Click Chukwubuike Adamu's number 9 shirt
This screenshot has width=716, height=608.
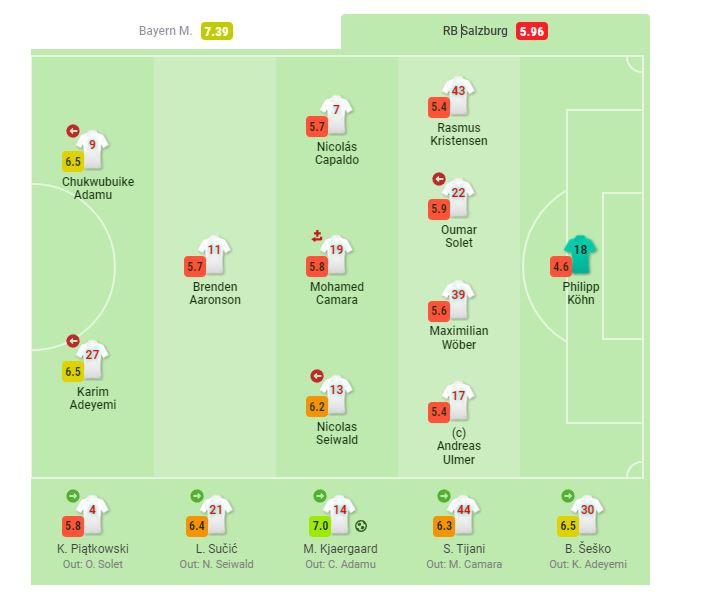pyautogui.click(x=93, y=148)
